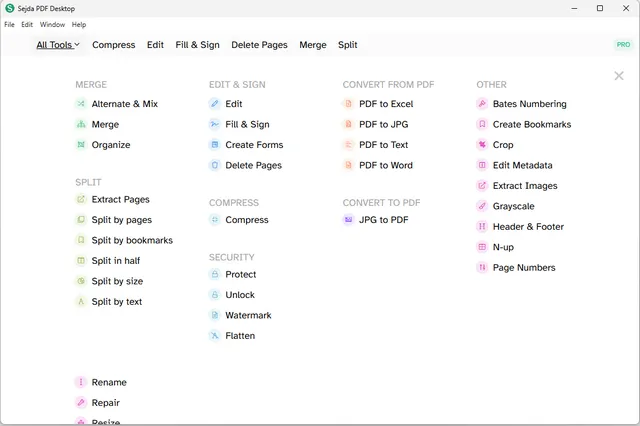Click the Split by size icon
Screen dimensions: 640x426
(81, 281)
